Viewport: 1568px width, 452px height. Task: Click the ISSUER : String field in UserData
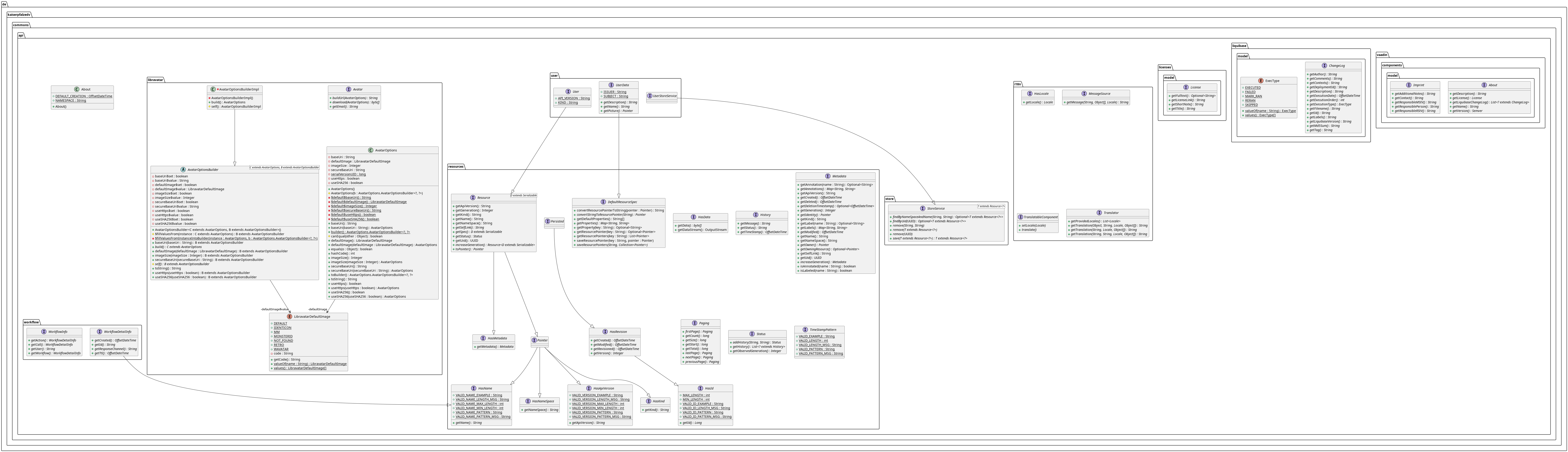tap(615, 92)
